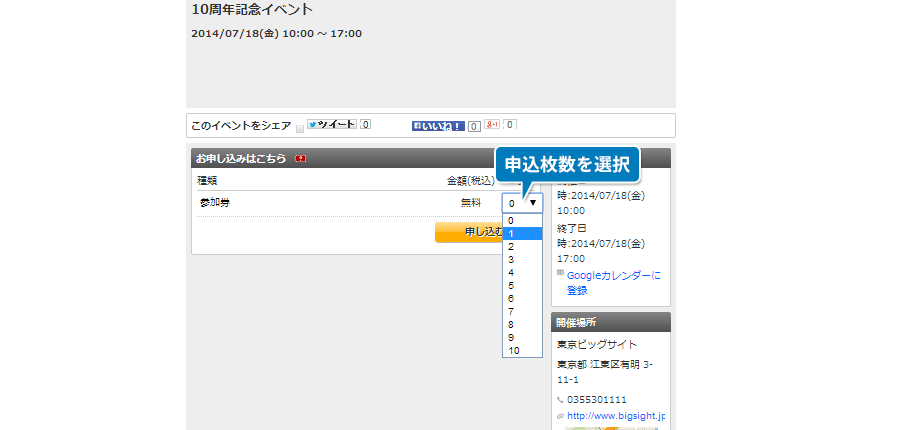Open the ticket quantity dropdown showing 0

coord(522,203)
